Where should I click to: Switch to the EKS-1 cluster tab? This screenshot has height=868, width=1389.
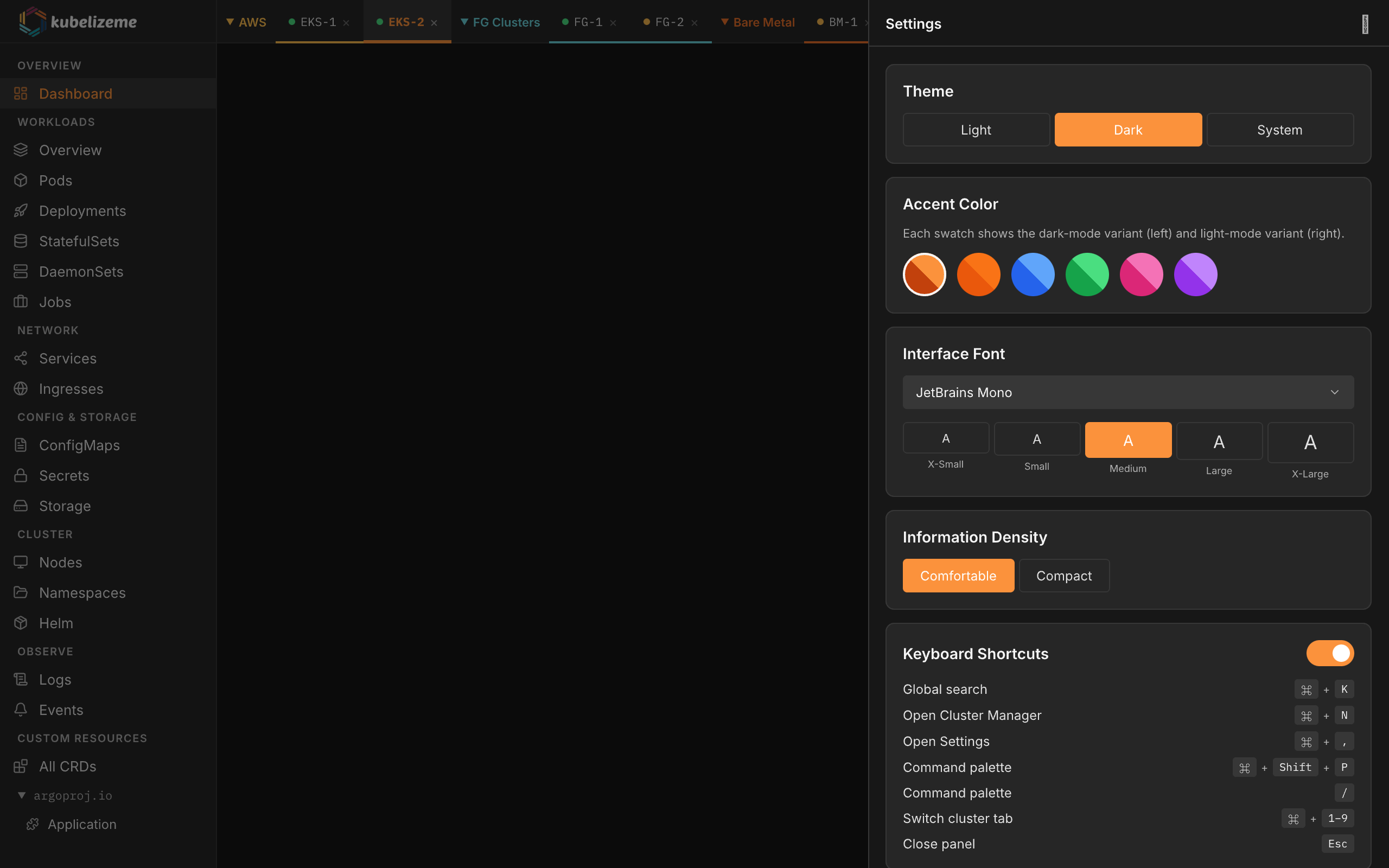(318, 22)
